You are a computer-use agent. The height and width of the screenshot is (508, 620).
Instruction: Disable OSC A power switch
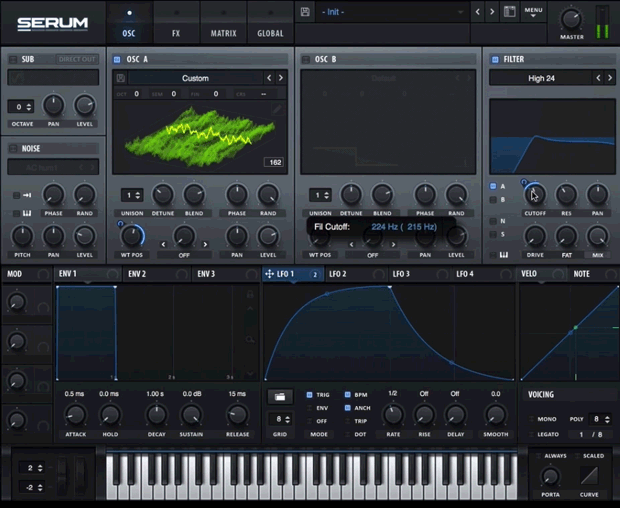(117, 59)
